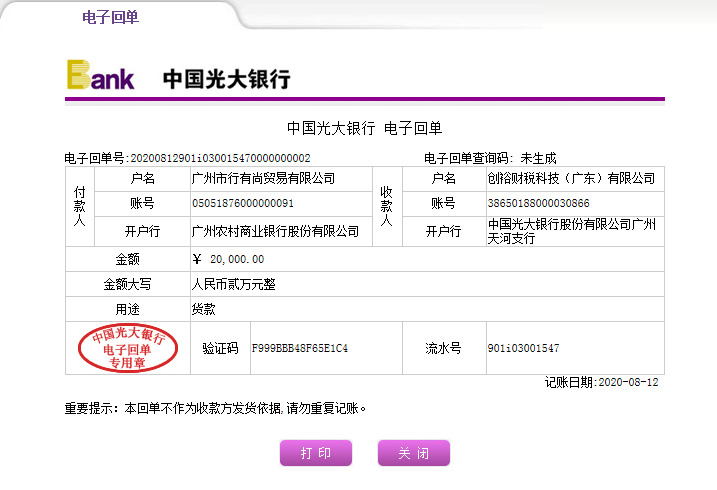This screenshot has height=490, width=717.
Task: Click the Bank logo of 中国光大银行
Action: 101,75
